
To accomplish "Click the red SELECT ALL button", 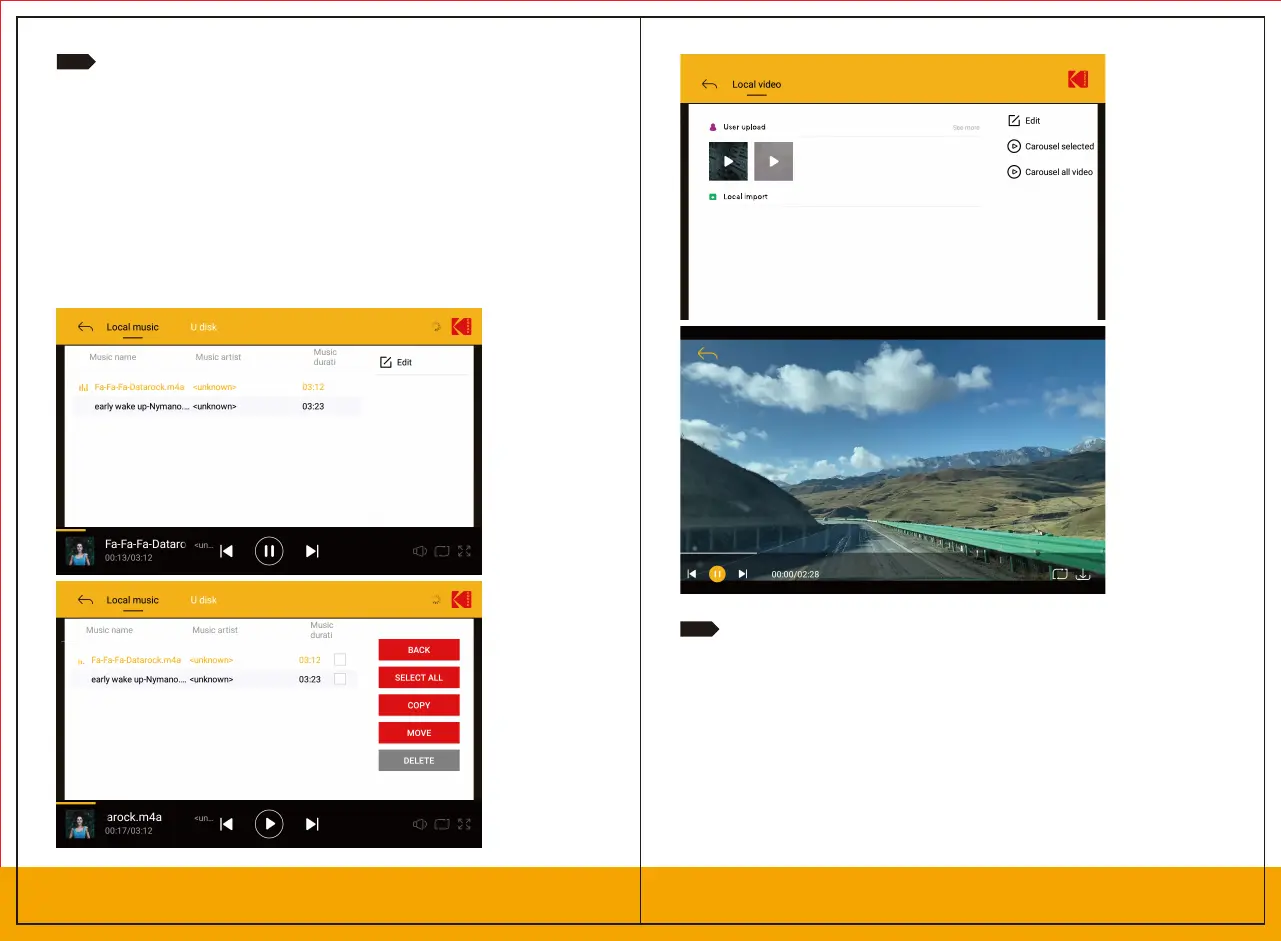I will (x=419, y=678).
